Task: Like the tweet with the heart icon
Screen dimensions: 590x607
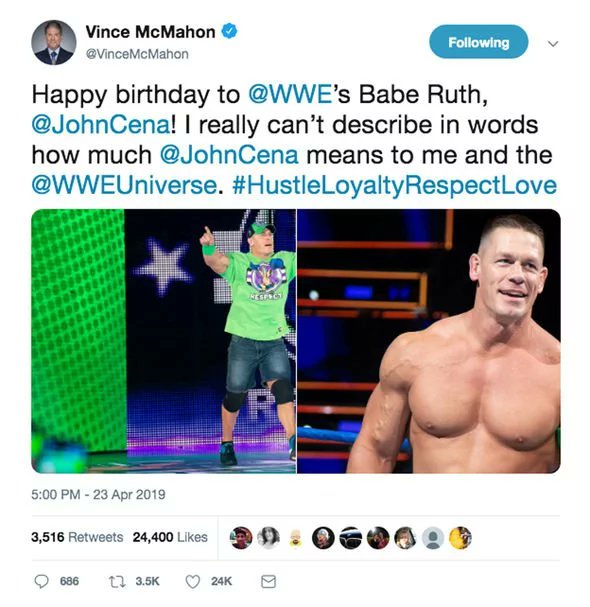Action: tap(193, 581)
